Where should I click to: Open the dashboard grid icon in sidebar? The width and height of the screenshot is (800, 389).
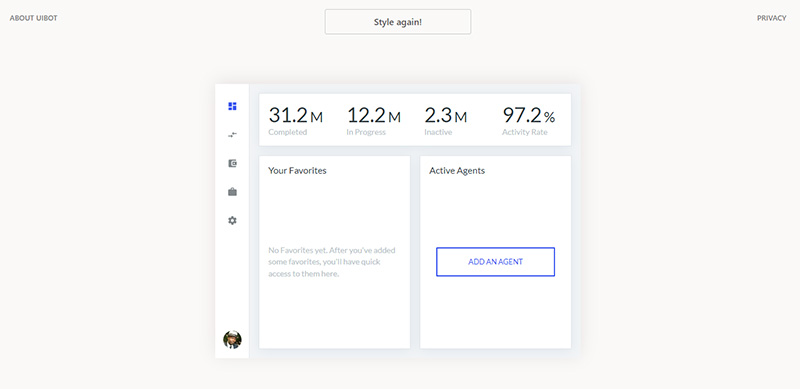232,106
